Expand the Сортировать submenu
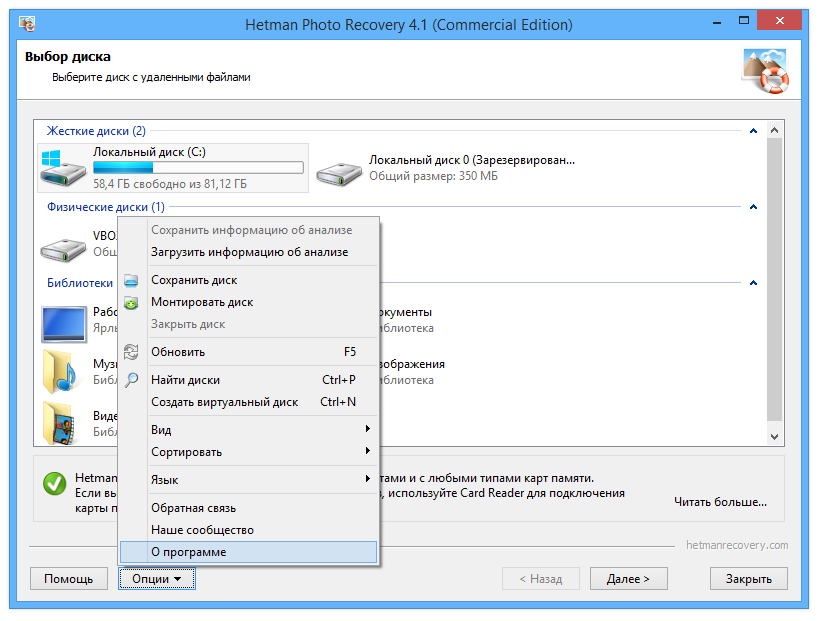 coord(248,452)
